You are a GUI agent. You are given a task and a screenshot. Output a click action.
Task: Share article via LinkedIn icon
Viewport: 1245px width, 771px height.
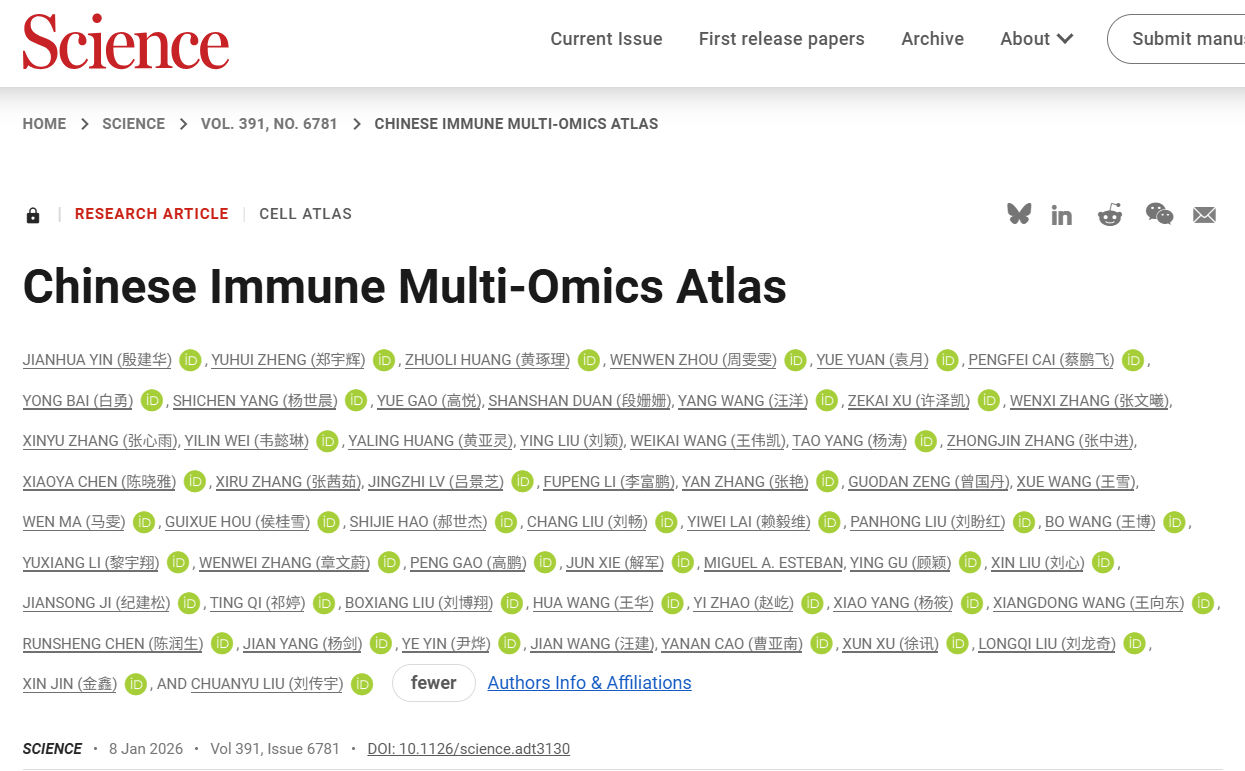click(1062, 215)
